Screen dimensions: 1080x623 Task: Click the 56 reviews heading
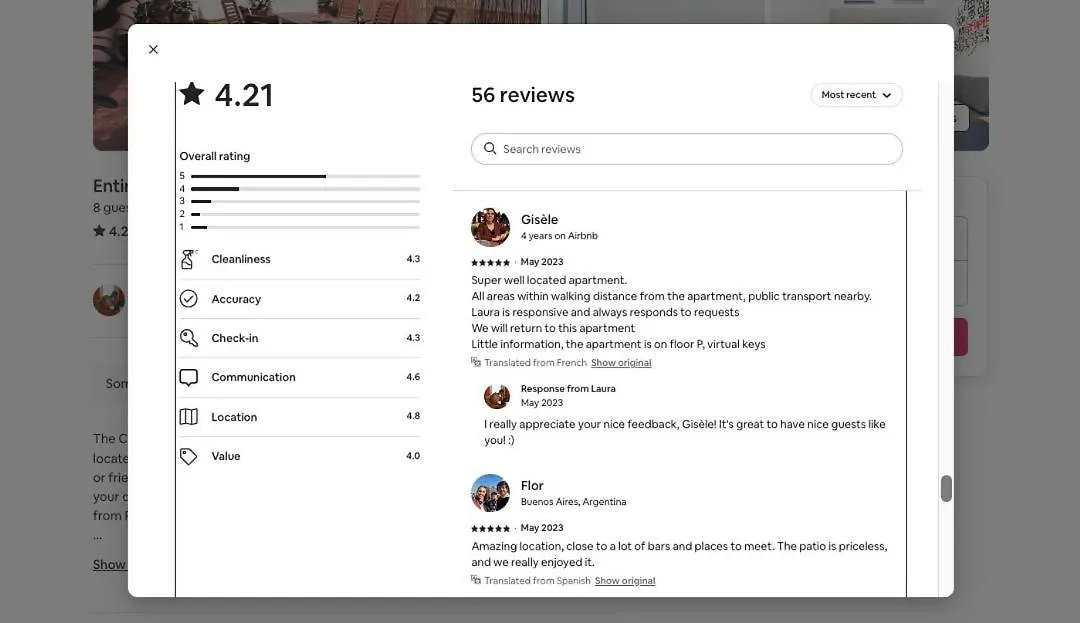(x=523, y=95)
